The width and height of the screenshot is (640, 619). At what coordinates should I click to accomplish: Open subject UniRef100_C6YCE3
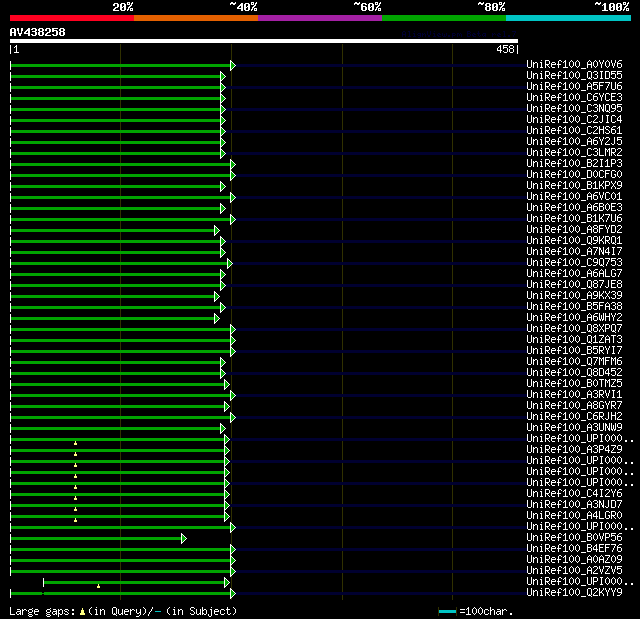[x=574, y=98]
